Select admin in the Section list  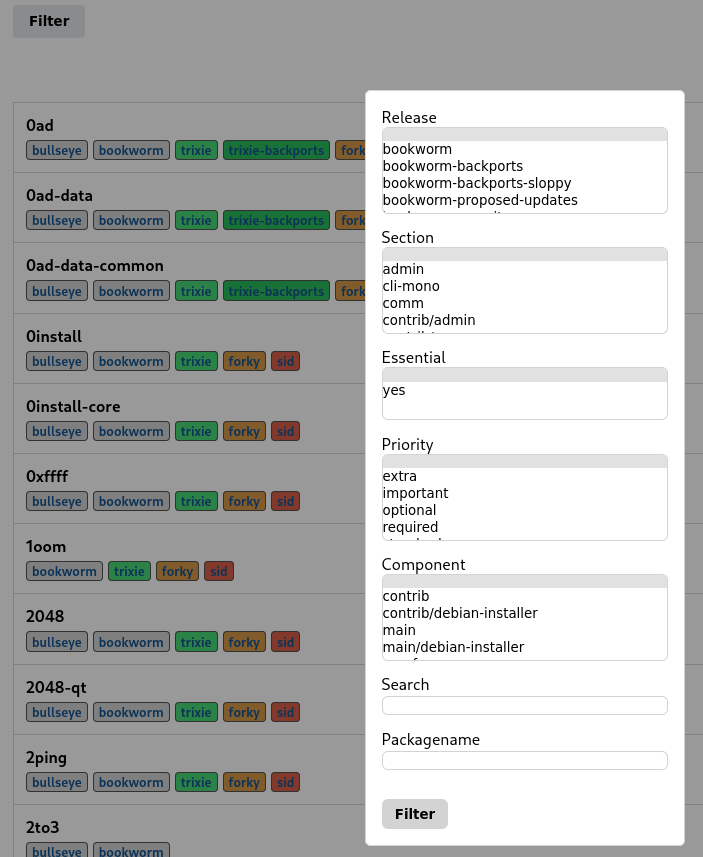(x=400, y=269)
